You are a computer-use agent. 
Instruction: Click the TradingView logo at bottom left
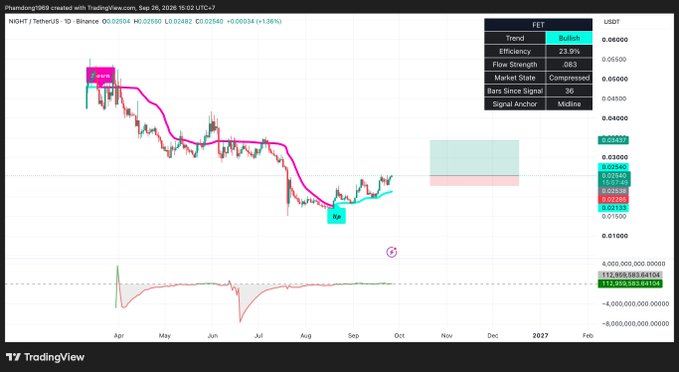tap(45, 357)
